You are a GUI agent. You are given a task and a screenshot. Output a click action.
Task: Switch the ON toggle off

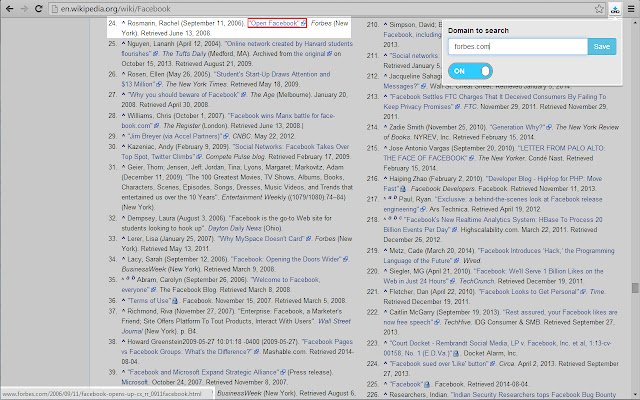tap(470, 71)
